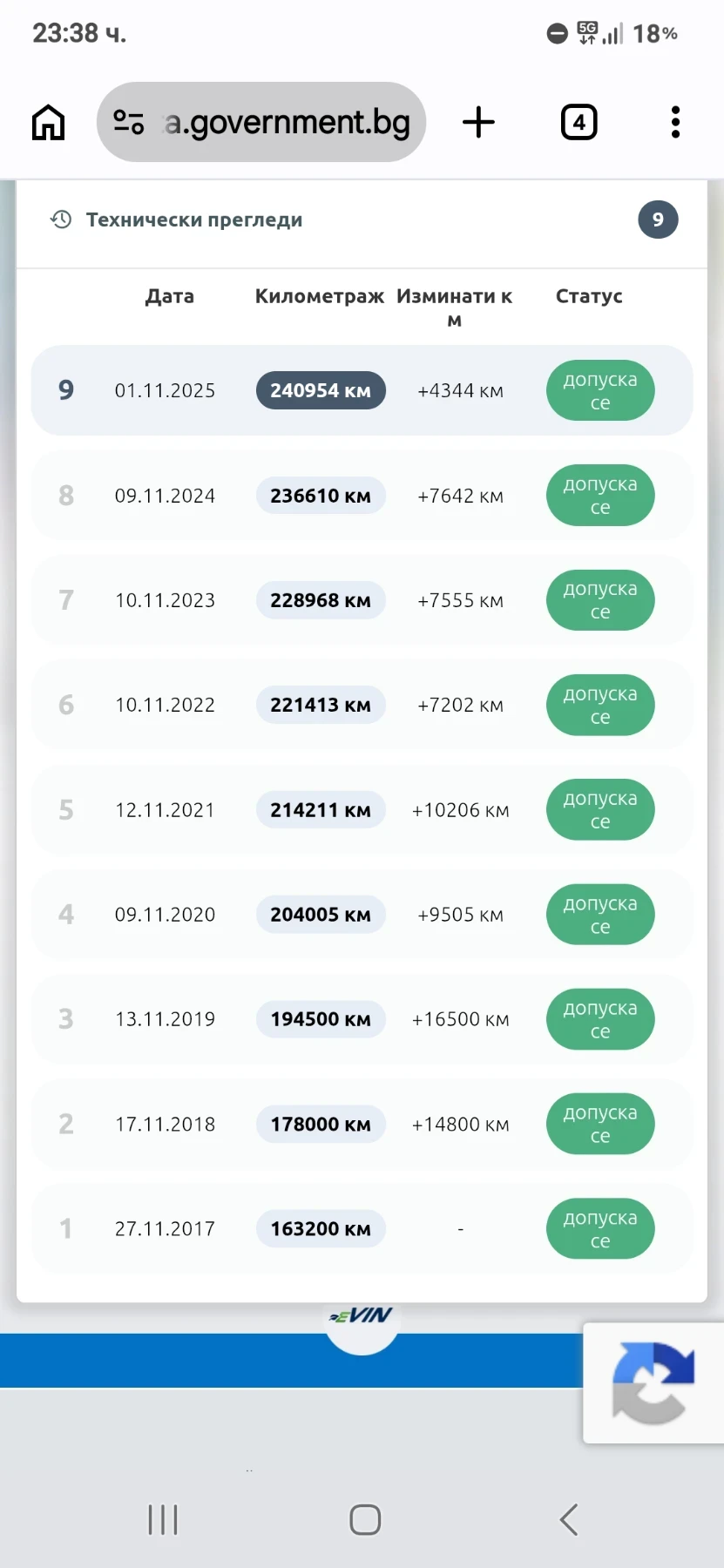This screenshot has height=1568, width=724.
Task: Collapse the Технически прегледи section header
Action: click(362, 220)
